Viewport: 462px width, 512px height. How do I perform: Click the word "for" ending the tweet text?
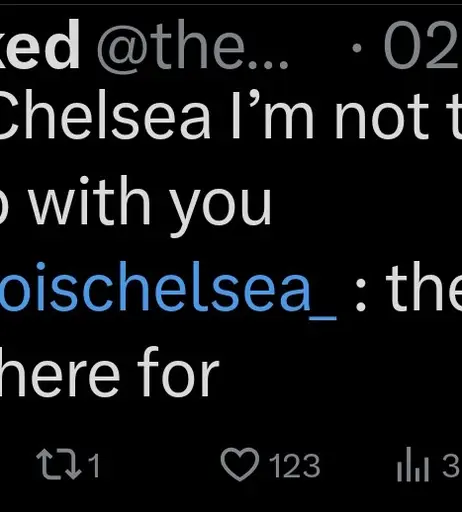pos(178,371)
